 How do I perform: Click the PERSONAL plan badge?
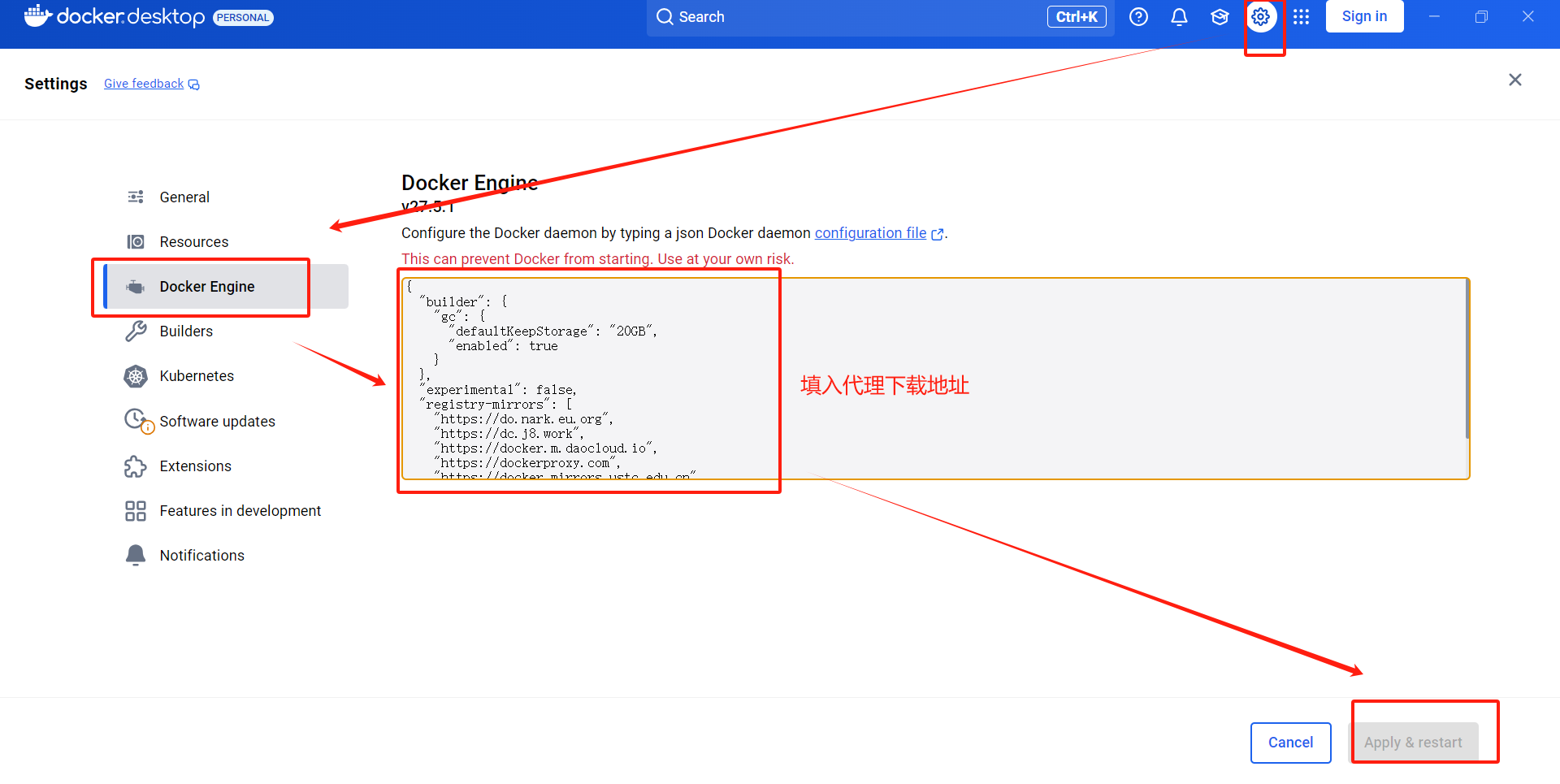243,18
